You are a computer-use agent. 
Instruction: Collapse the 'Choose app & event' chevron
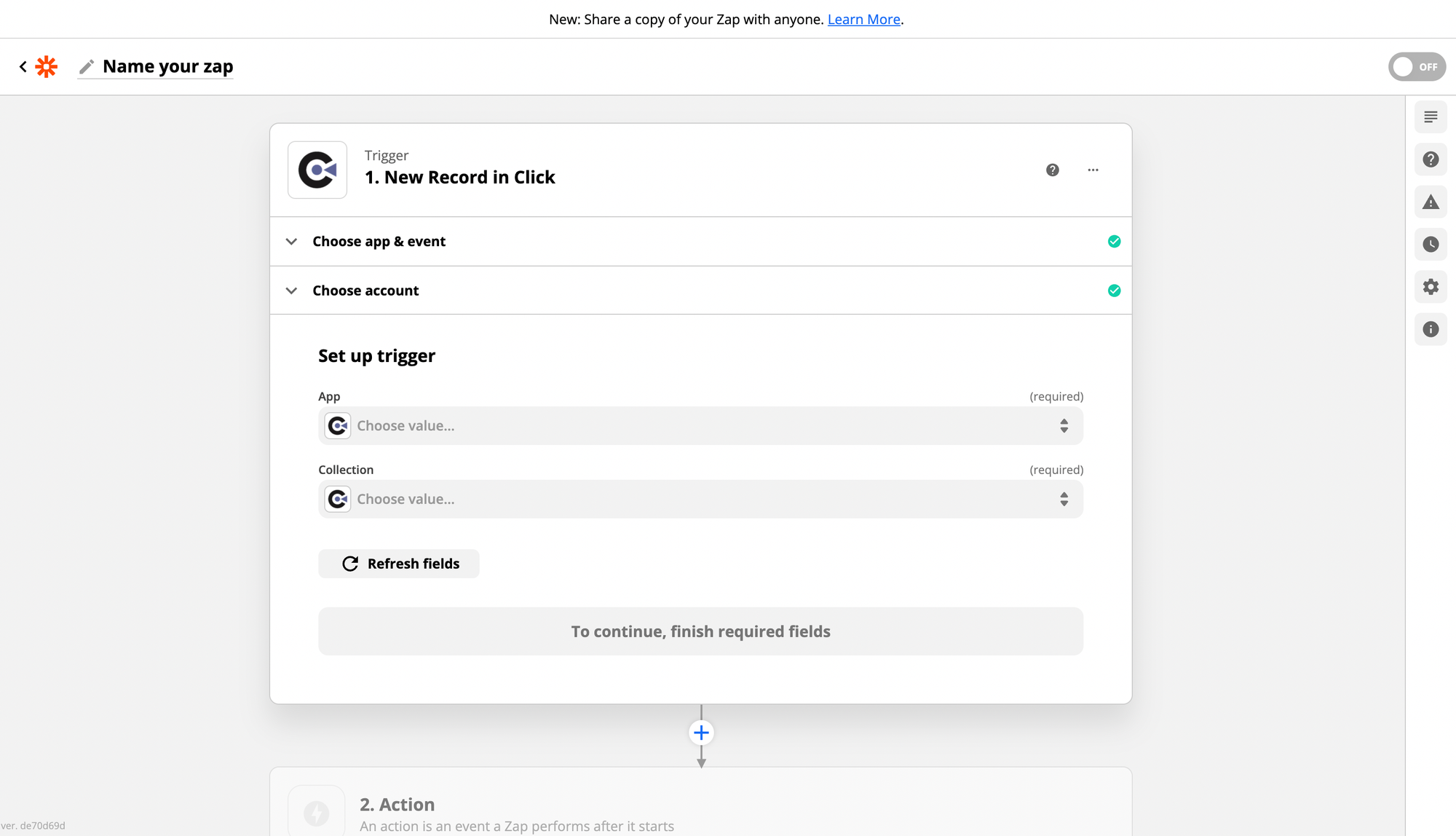(x=291, y=242)
